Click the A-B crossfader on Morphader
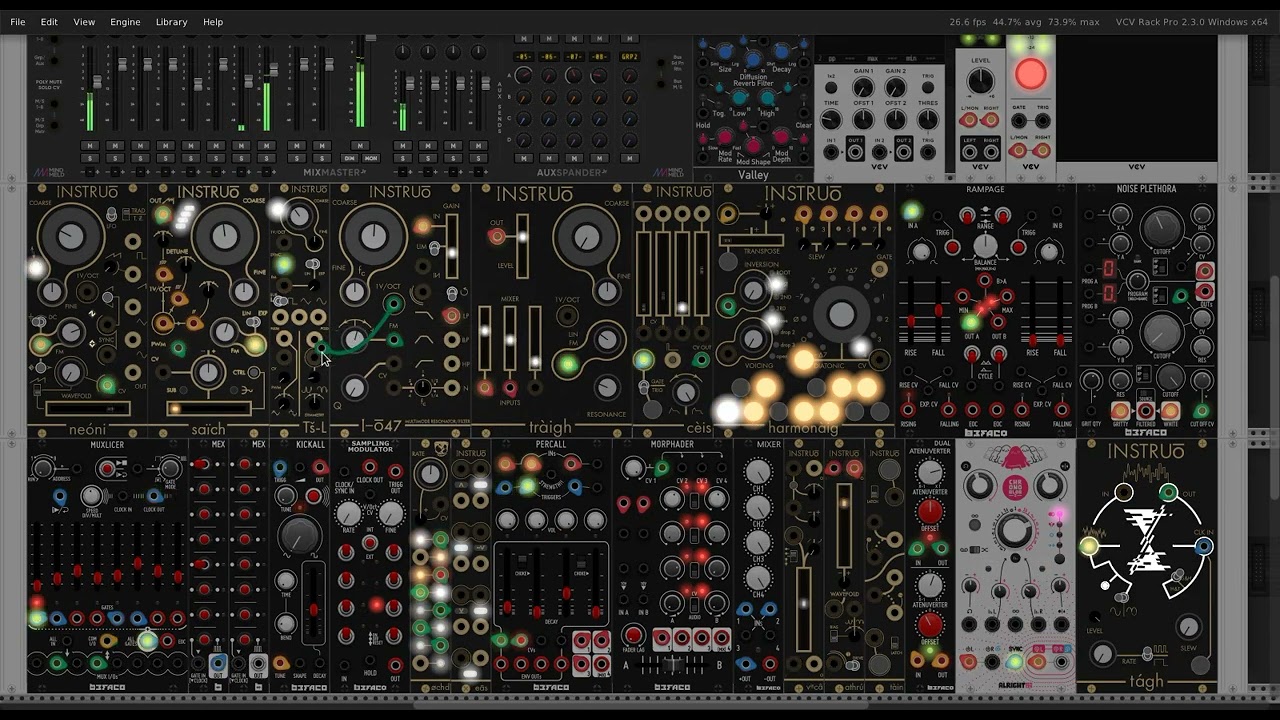1280x720 pixels. [x=672, y=663]
